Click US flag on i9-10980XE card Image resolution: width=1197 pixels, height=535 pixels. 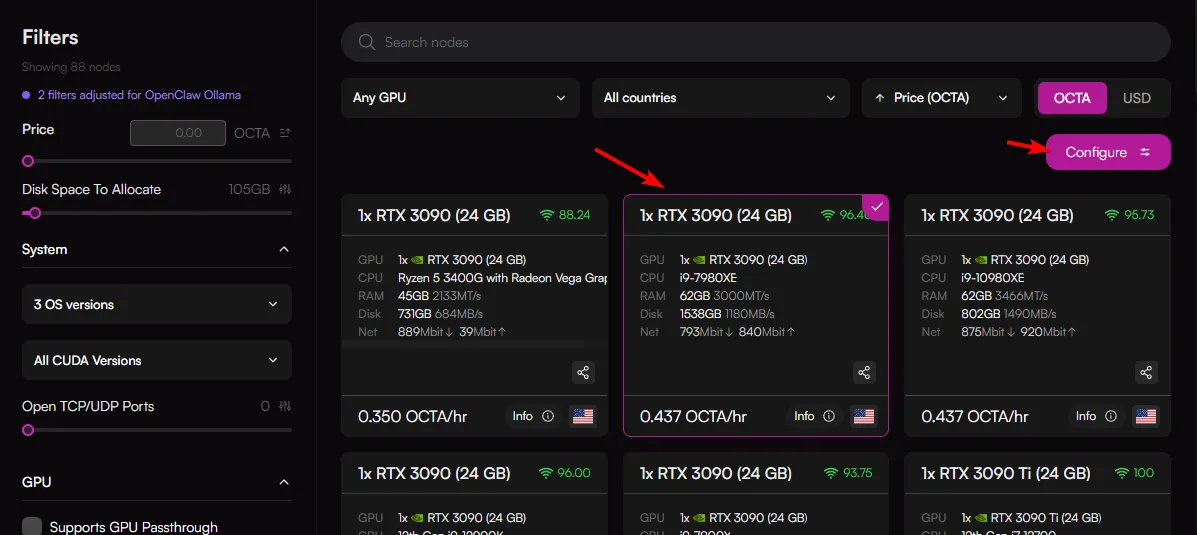(1146, 416)
